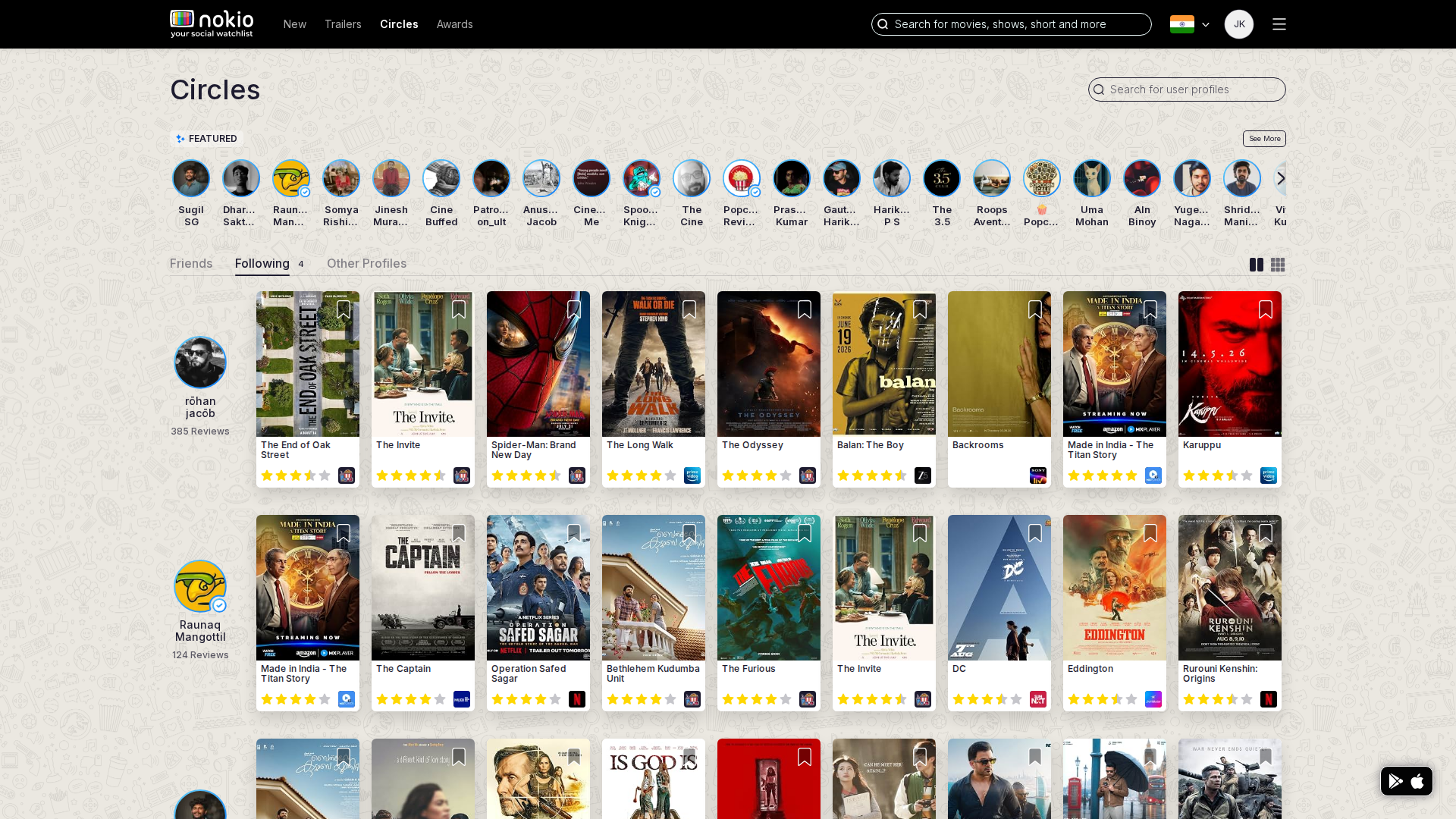
Task: Bookmark The End of Oak Street
Action: (x=344, y=310)
